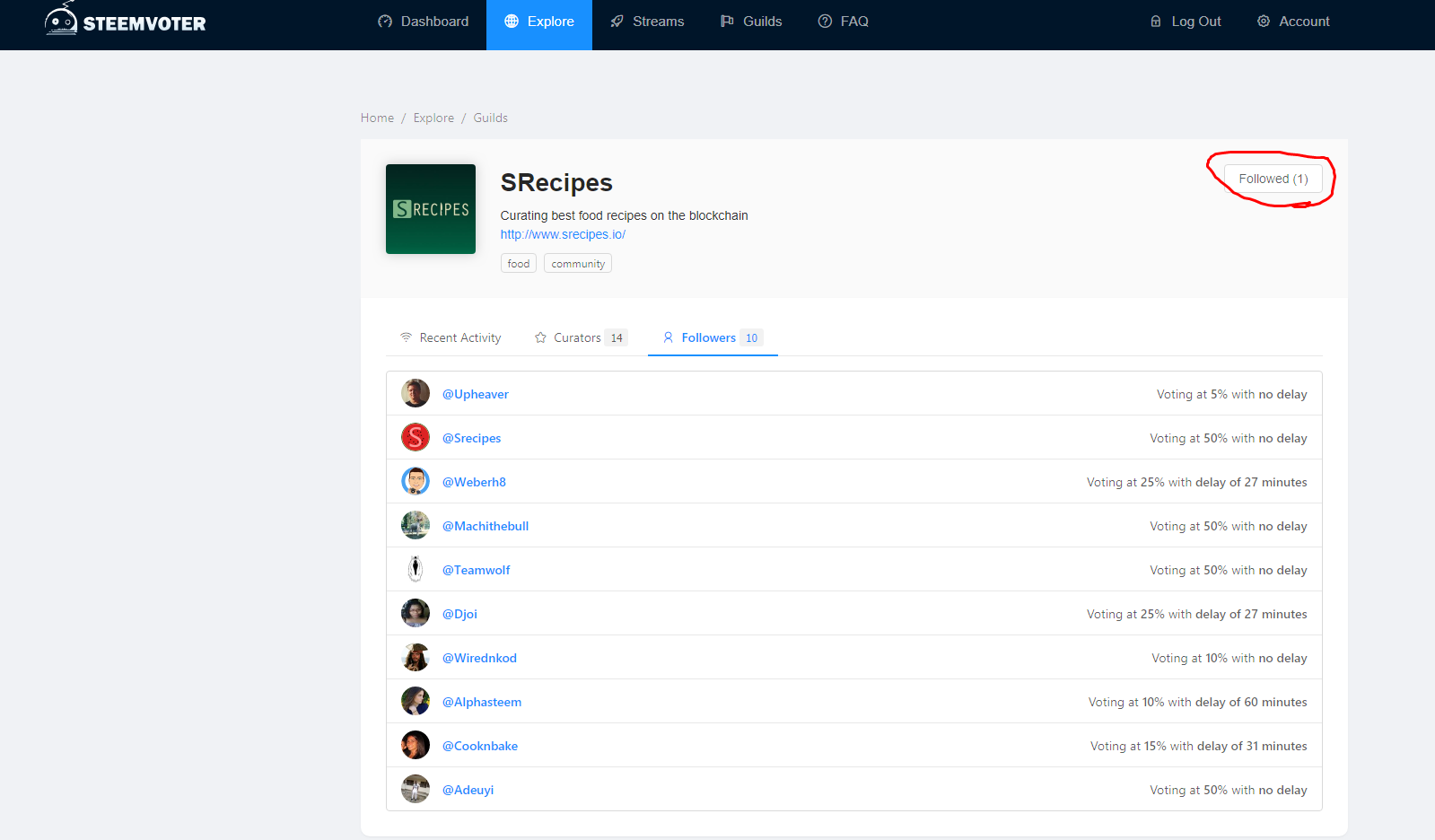
Task: Click the Dashboard gauge icon
Action: tap(385, 22)
